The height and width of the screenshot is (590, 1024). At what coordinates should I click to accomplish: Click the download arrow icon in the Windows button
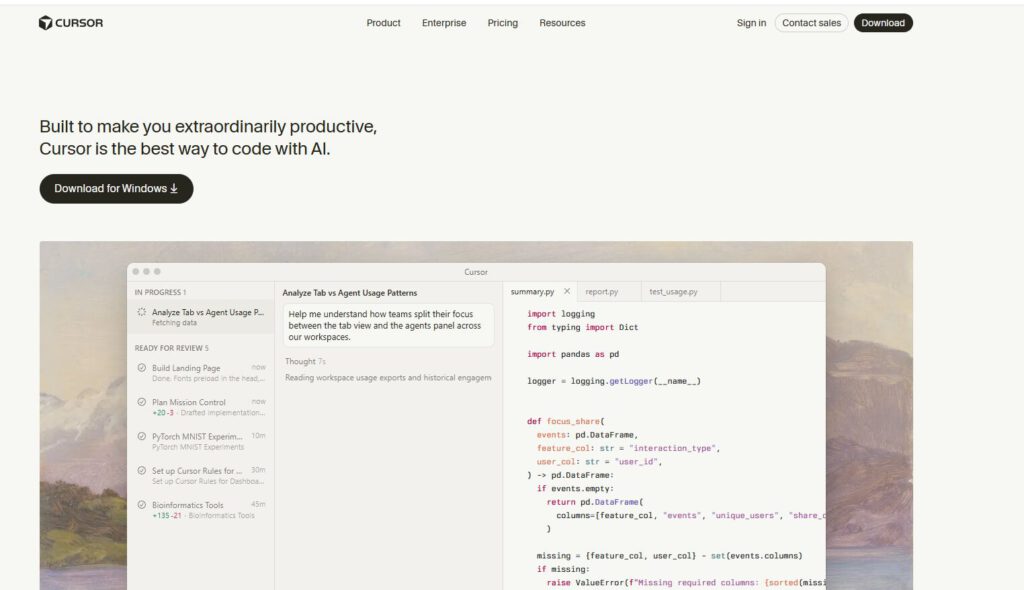pos(174,188)
